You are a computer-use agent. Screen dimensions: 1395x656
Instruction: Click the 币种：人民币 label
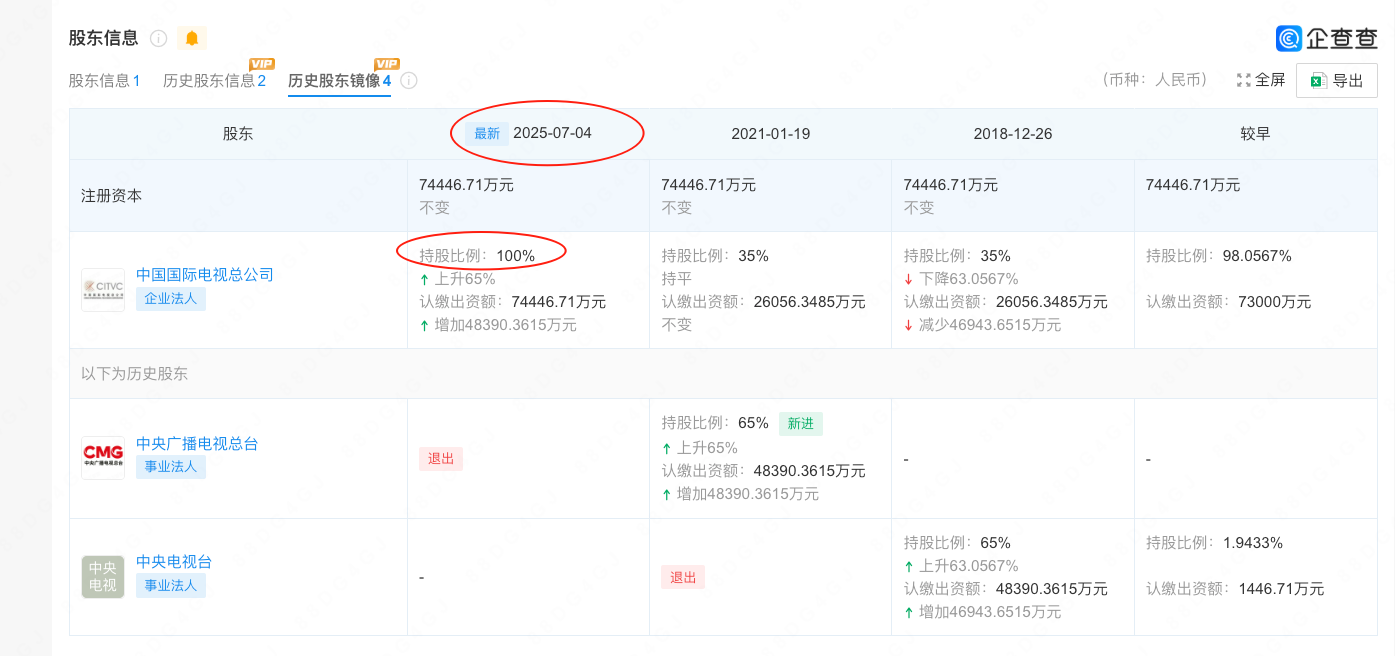click(1154, 80)
